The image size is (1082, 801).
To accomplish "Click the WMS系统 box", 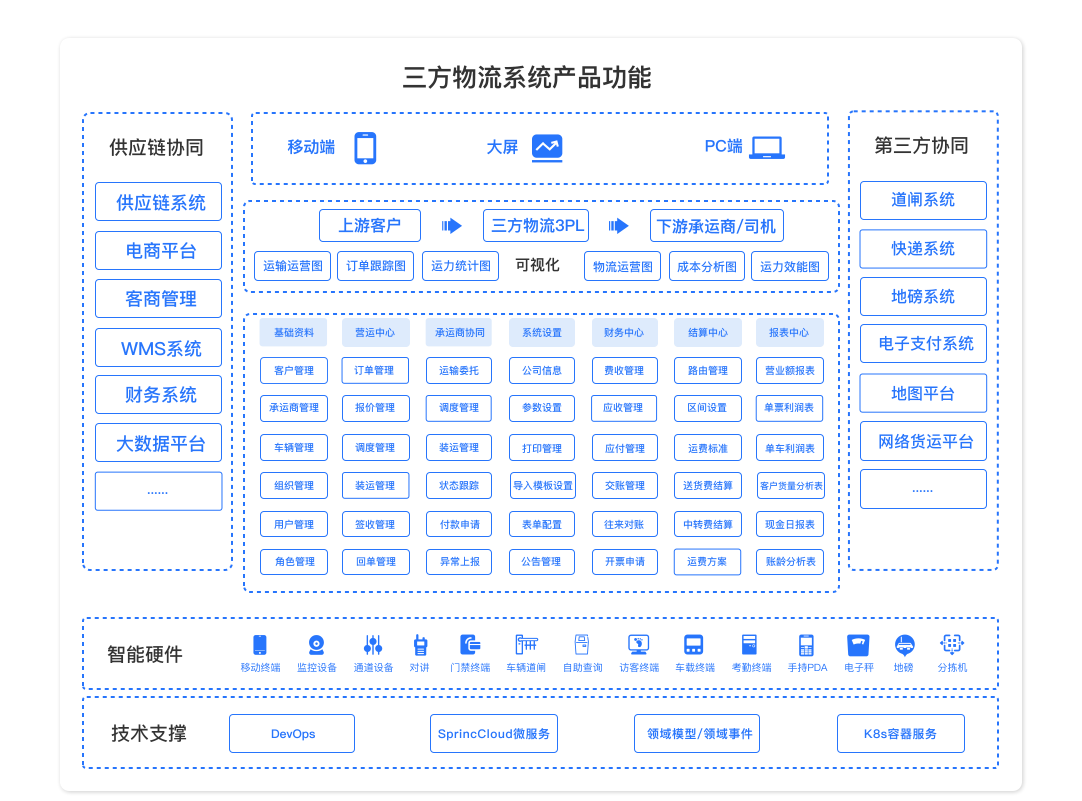I will point(158,348).
